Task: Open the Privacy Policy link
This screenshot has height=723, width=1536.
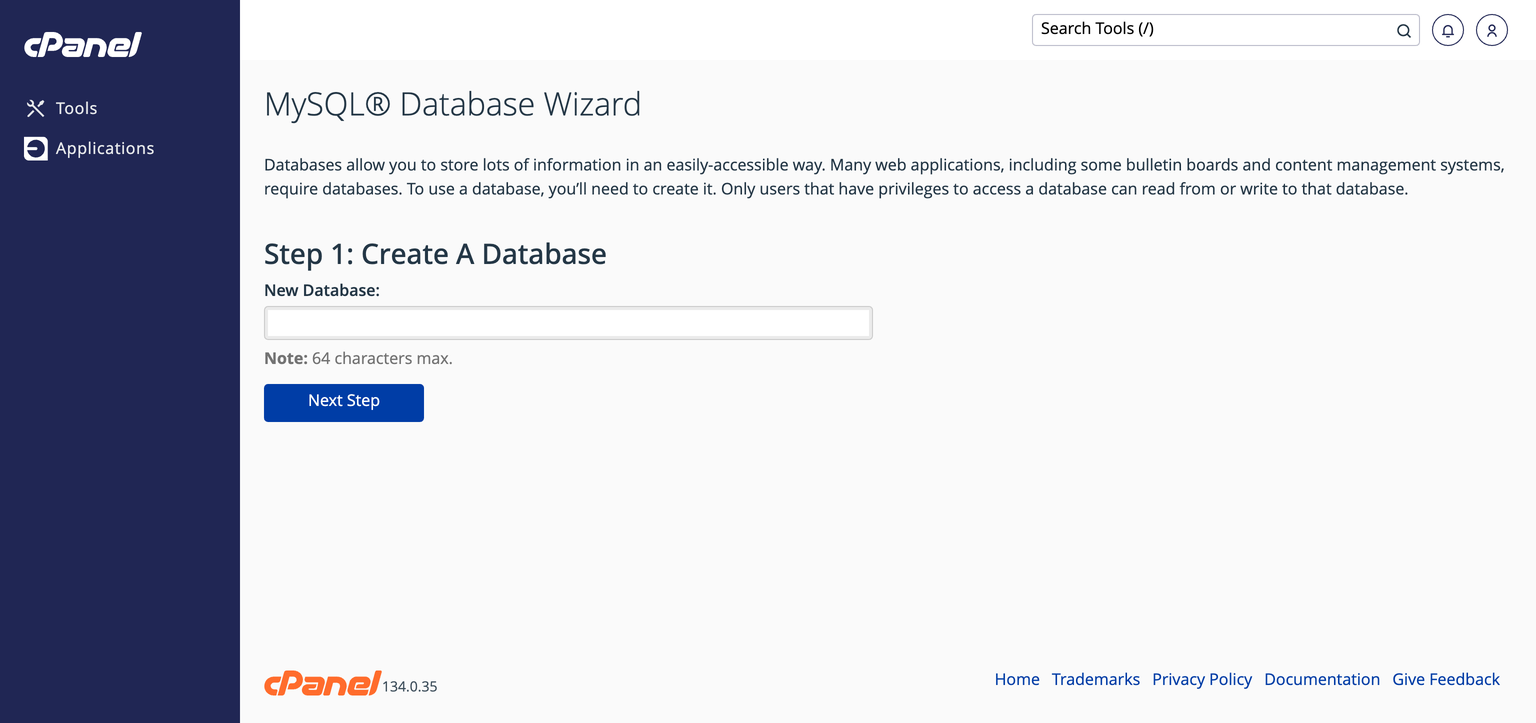Action: 1202,679
